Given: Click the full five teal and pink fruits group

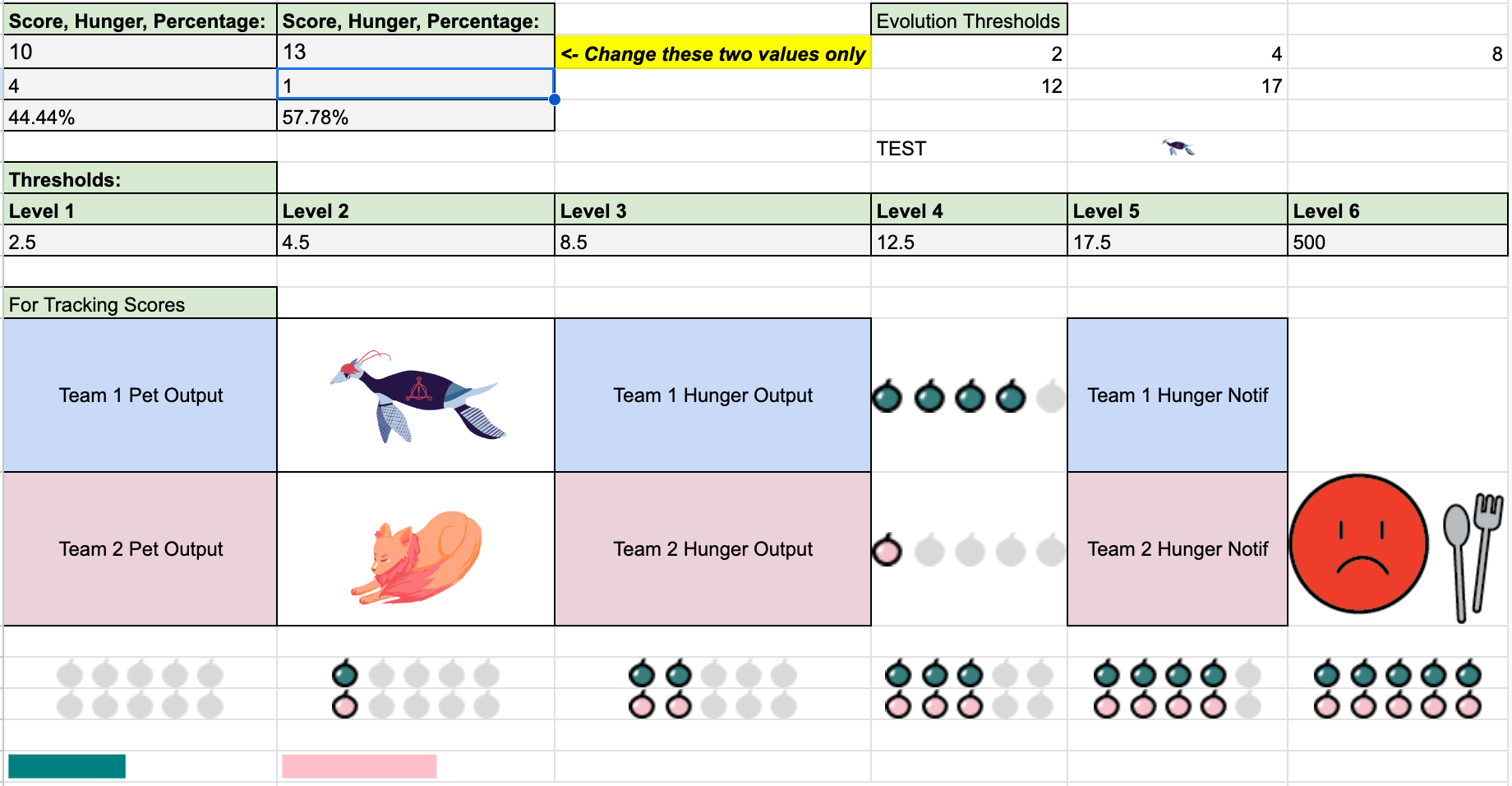Looking at the screenshot, I should click(x=1398, y=689).
